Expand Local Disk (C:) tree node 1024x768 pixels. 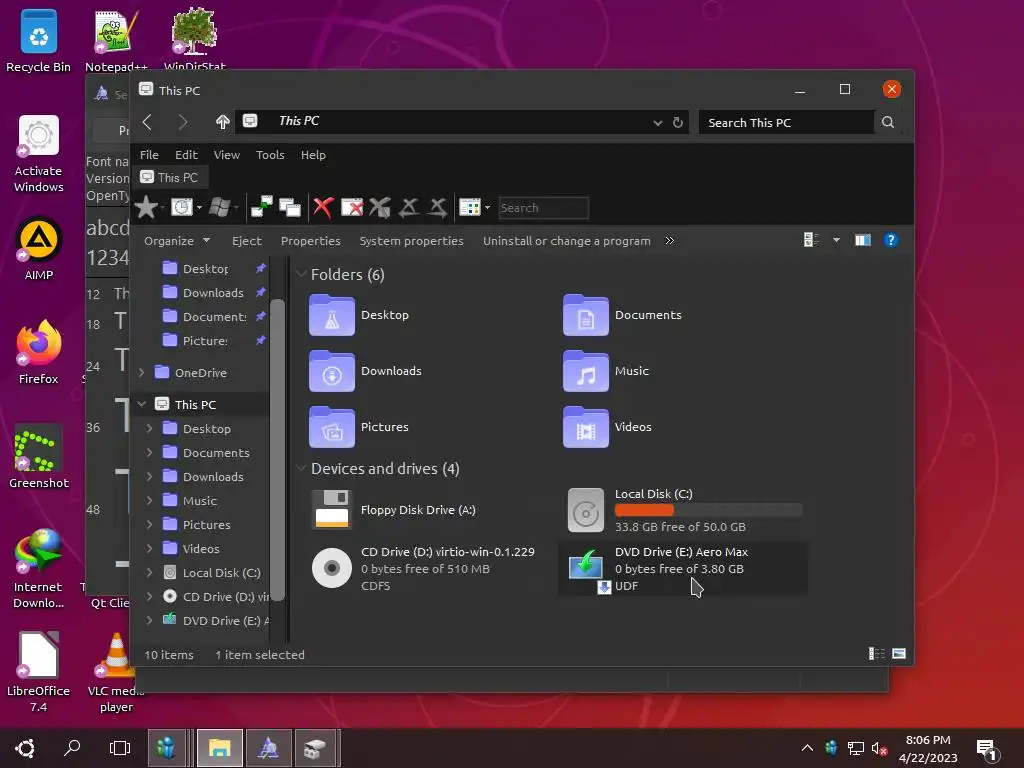click(x=150, y=572)
